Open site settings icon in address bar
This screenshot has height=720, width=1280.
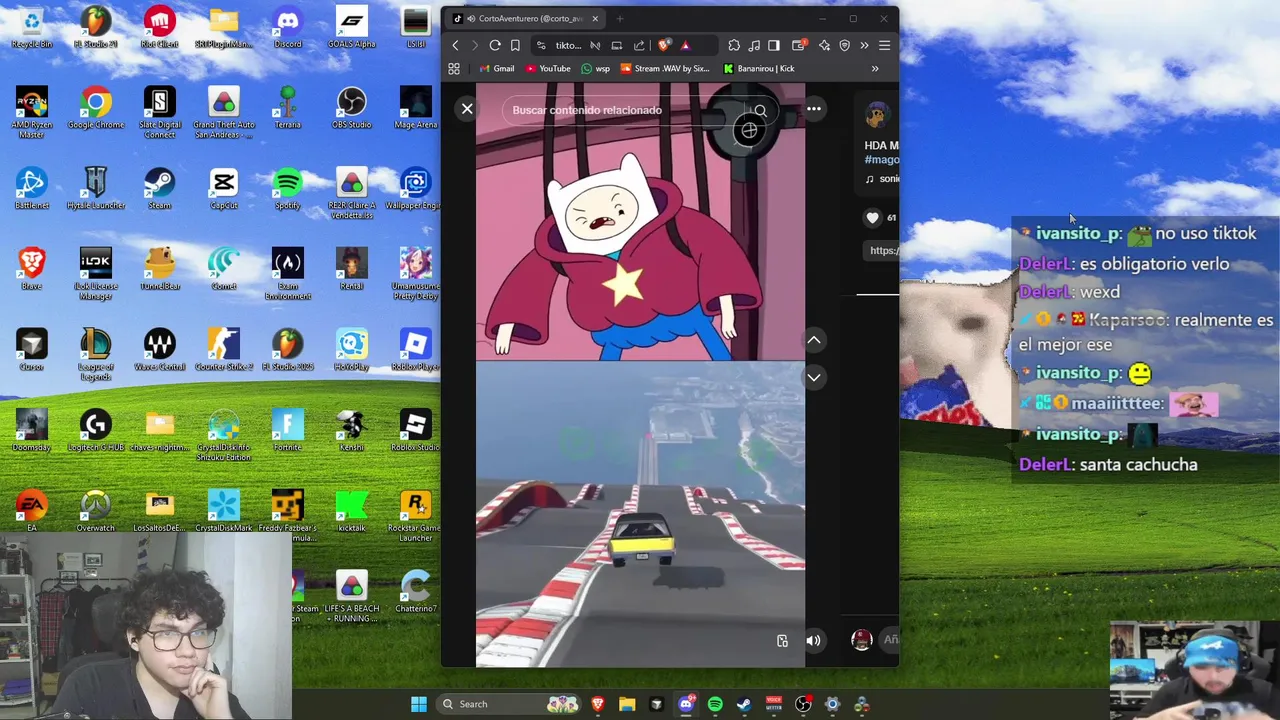pos(541,45)
